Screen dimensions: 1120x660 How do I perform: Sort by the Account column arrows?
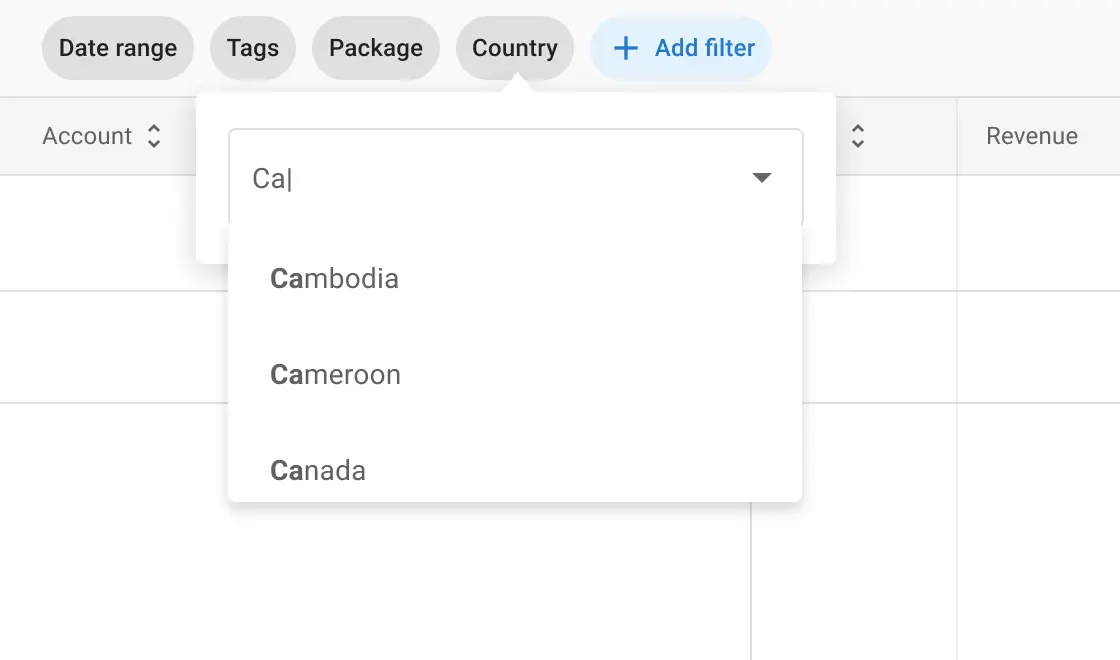coord(154,137)
